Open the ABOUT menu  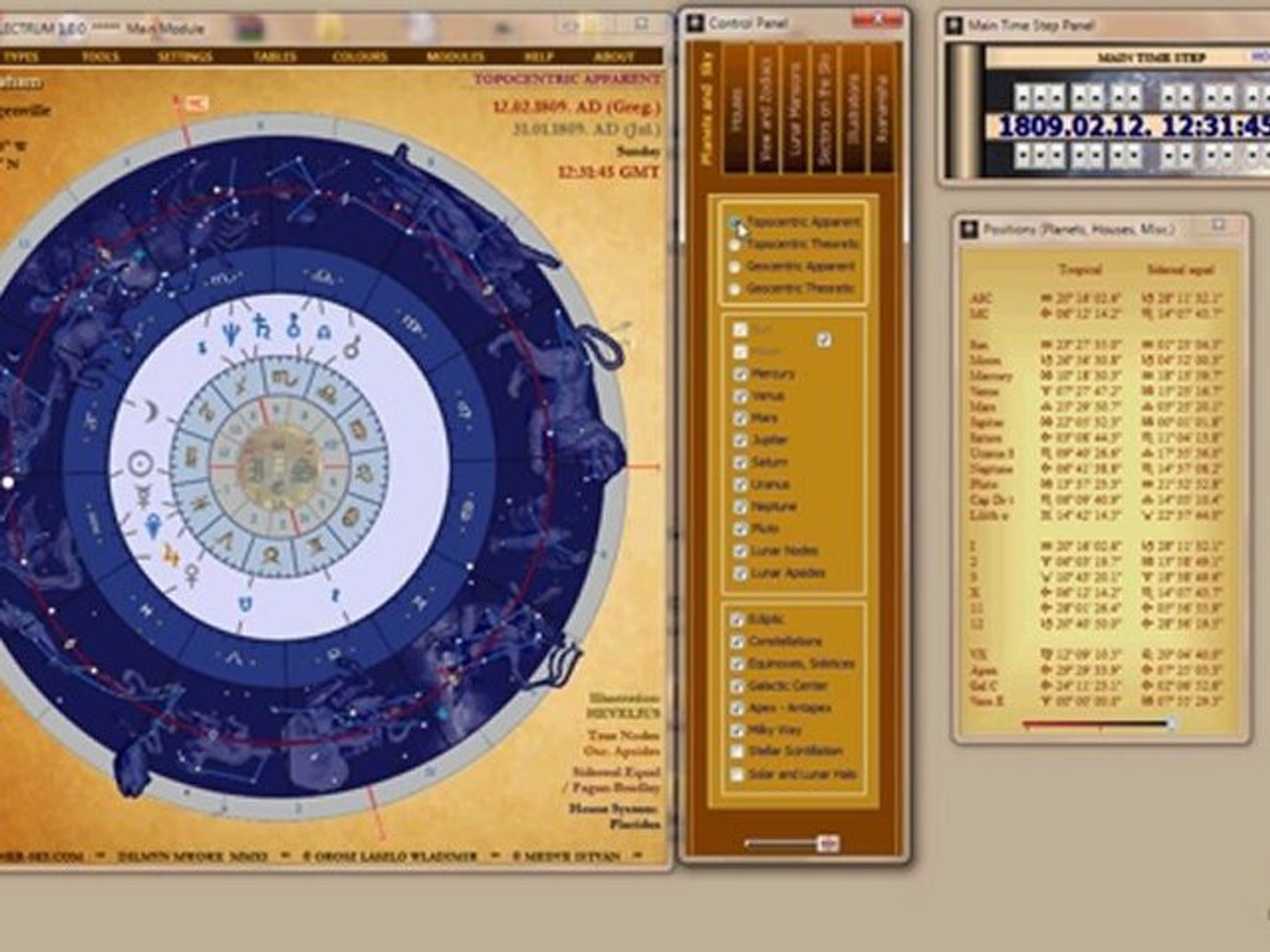614,56
